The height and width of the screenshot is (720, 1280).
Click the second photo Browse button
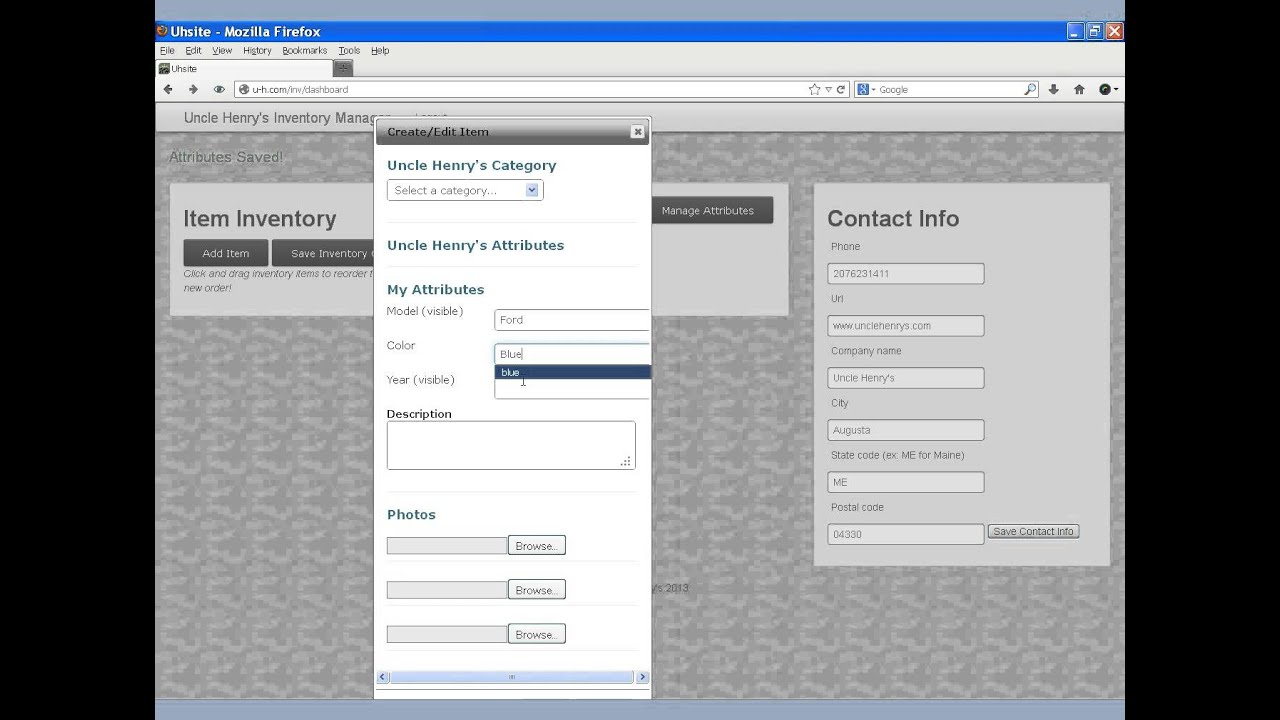536,590
